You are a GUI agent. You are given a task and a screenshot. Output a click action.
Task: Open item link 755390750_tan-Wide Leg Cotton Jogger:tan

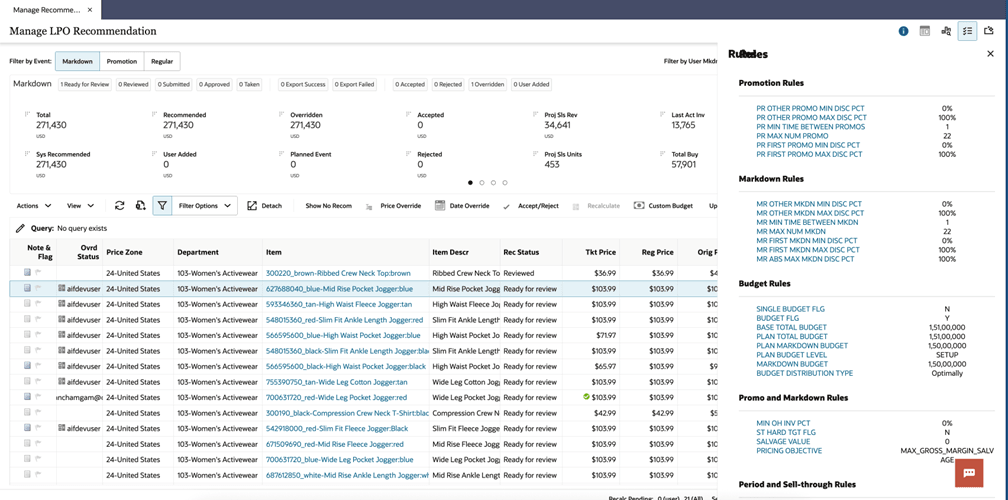(x=339, y=382)
